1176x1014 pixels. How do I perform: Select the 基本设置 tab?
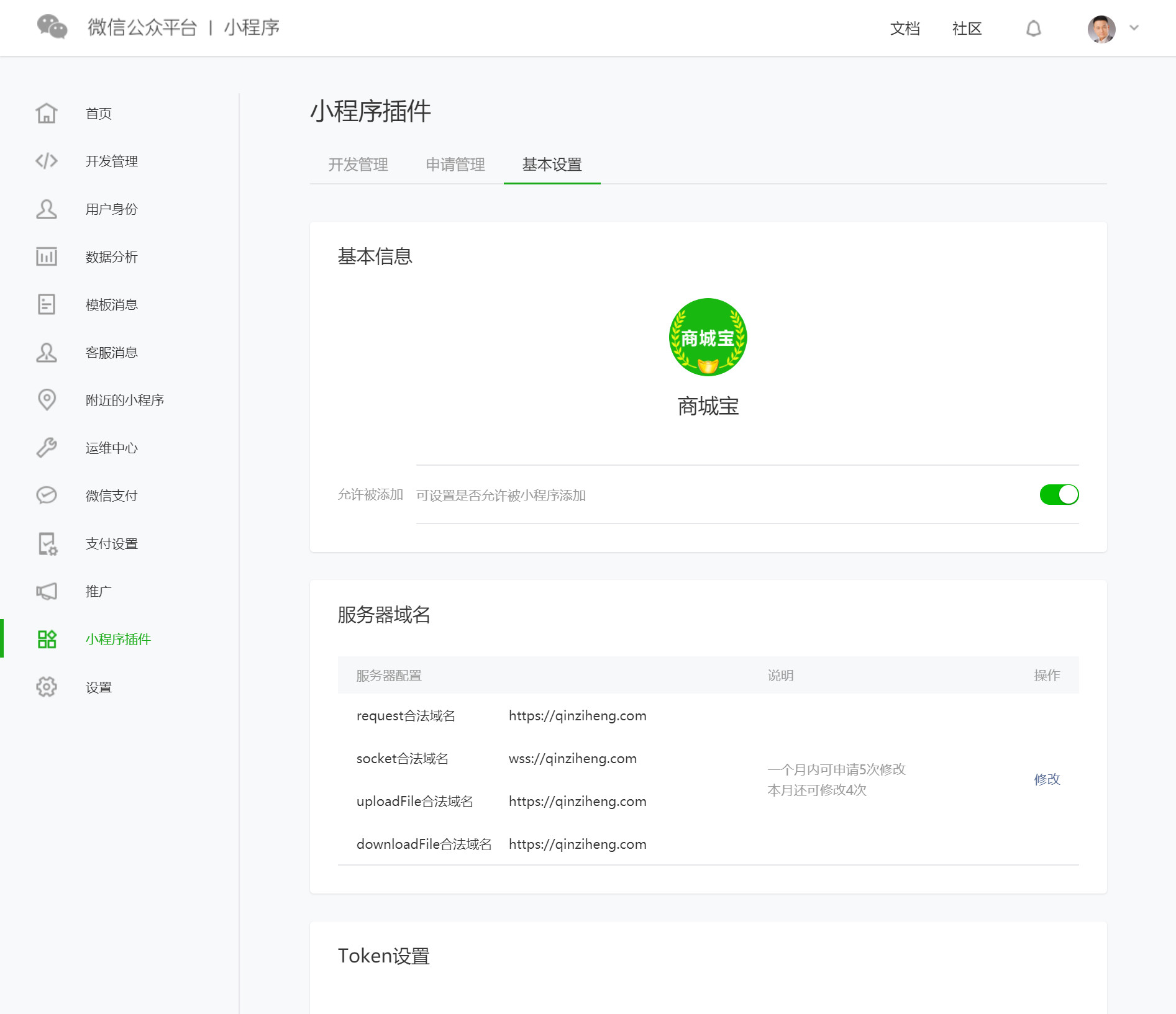[552, 165]
